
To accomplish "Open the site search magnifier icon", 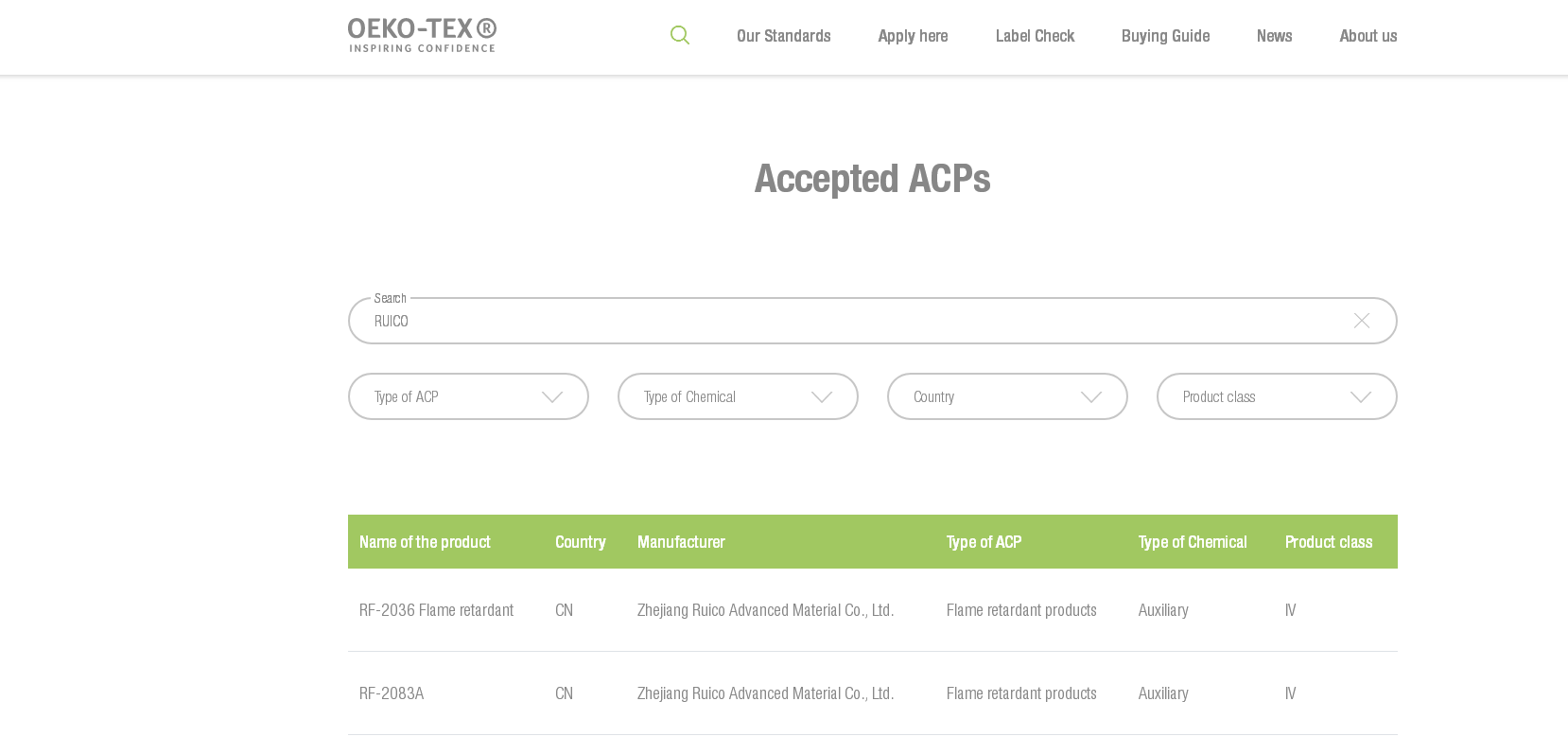I will (680, 35).
